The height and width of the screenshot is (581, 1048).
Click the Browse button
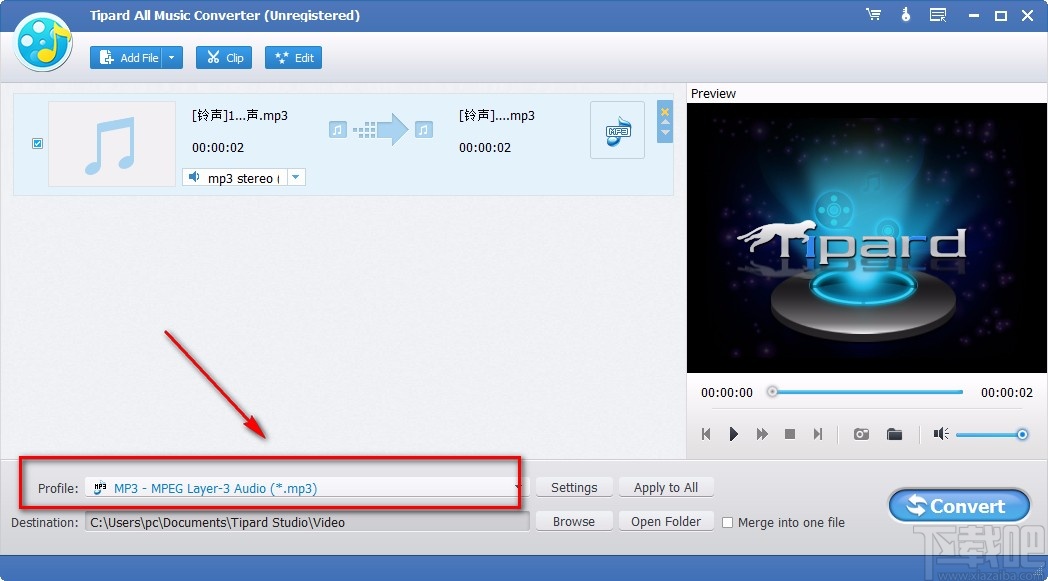(x=574, y=521)
